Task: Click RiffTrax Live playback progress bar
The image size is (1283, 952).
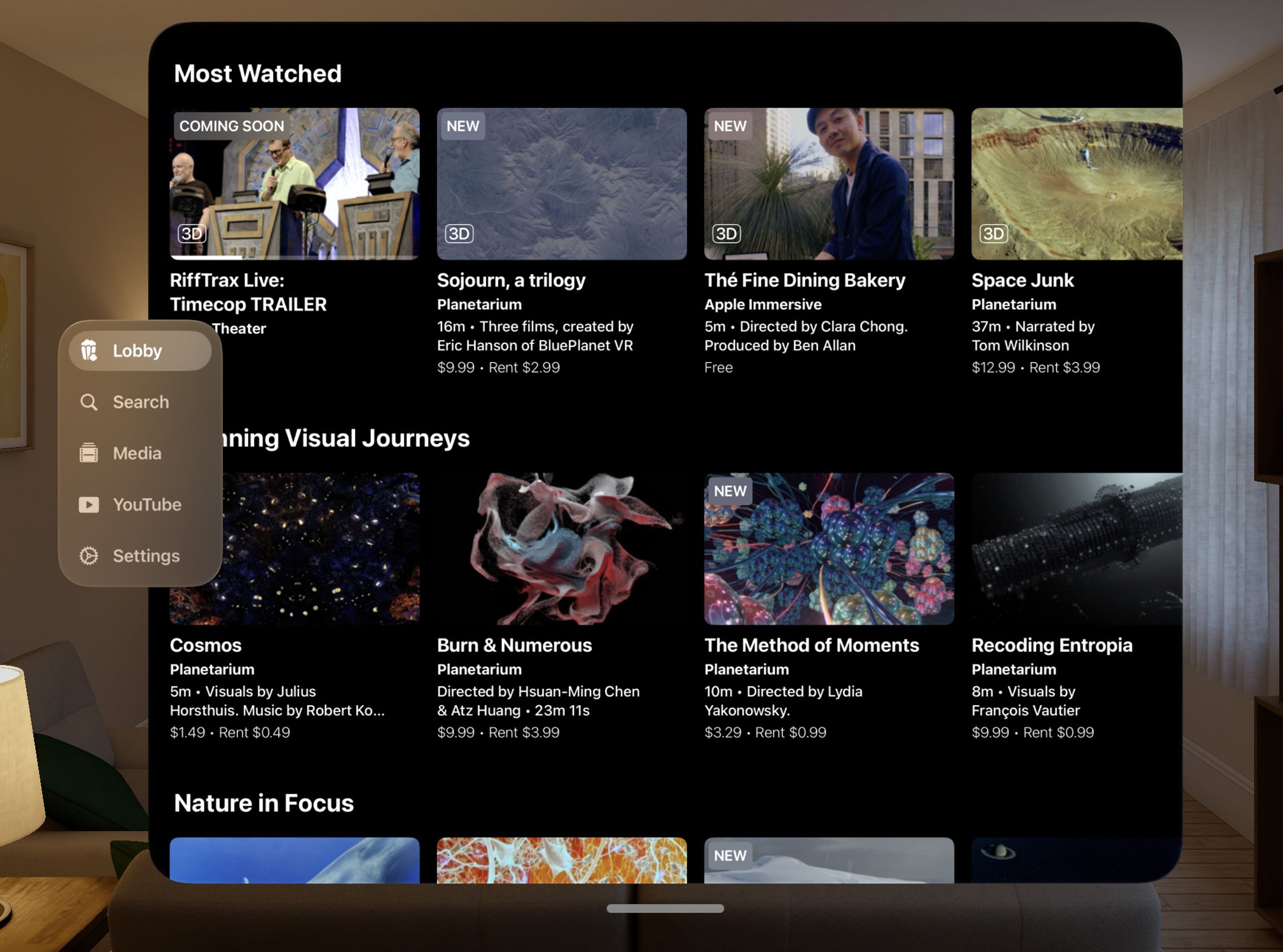Action: click(x=294, y=257)
